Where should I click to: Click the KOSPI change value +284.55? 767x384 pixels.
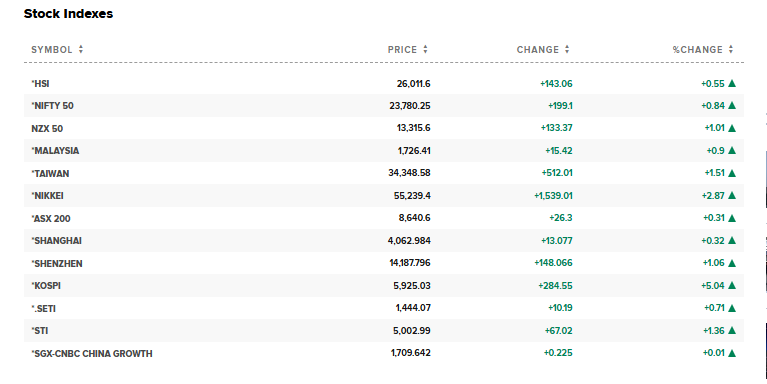coord(555,286)
